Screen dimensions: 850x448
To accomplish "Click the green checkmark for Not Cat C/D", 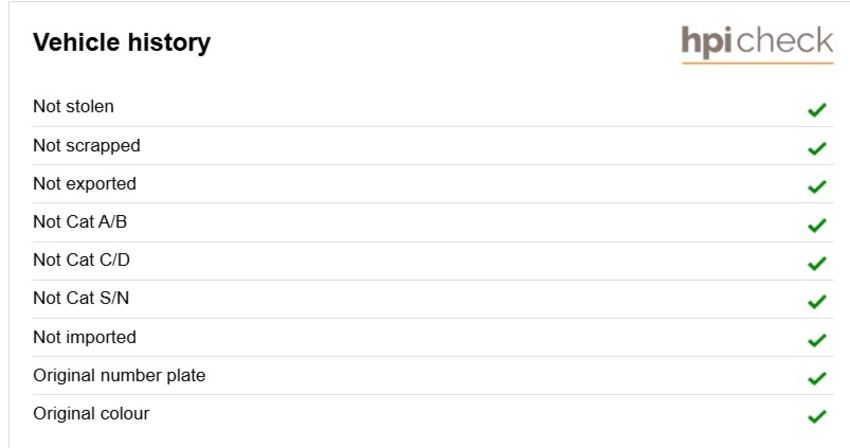I will coord(817,263).
